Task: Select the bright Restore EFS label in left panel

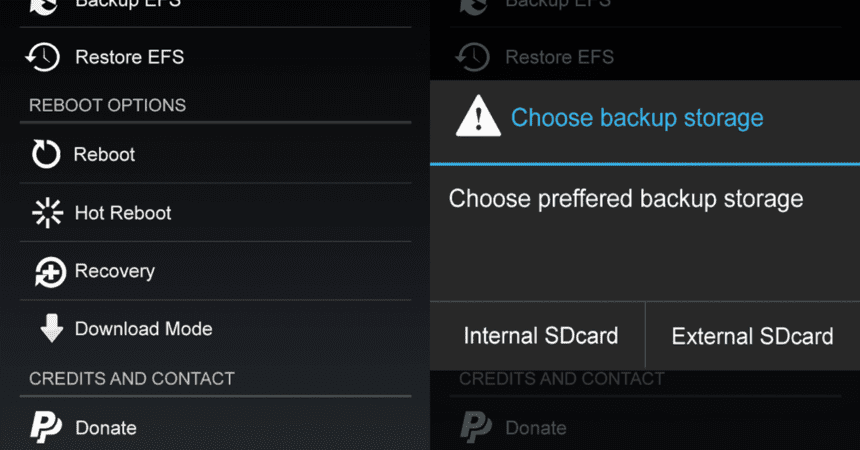Action: click(x=129, y=57)
